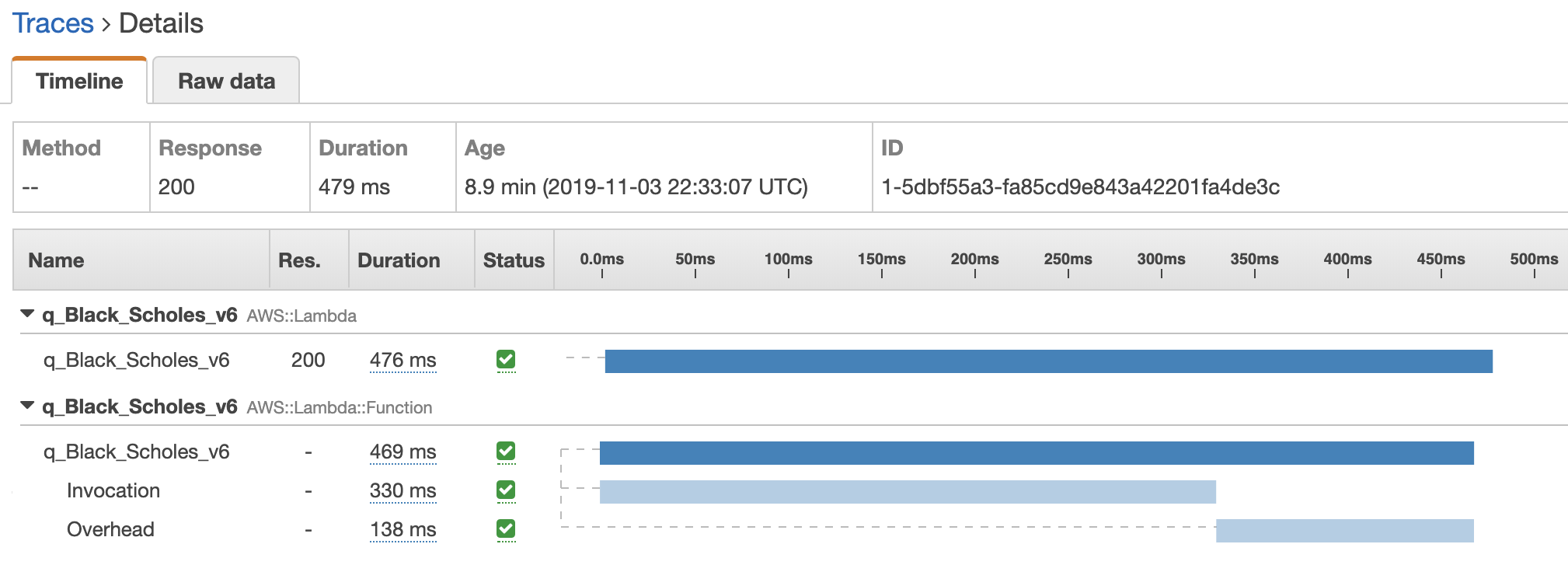The height and width of the screenshot is (572, 1568).
Task: Click the green status check for 476 ms segment
Action: tap(506, 359)
